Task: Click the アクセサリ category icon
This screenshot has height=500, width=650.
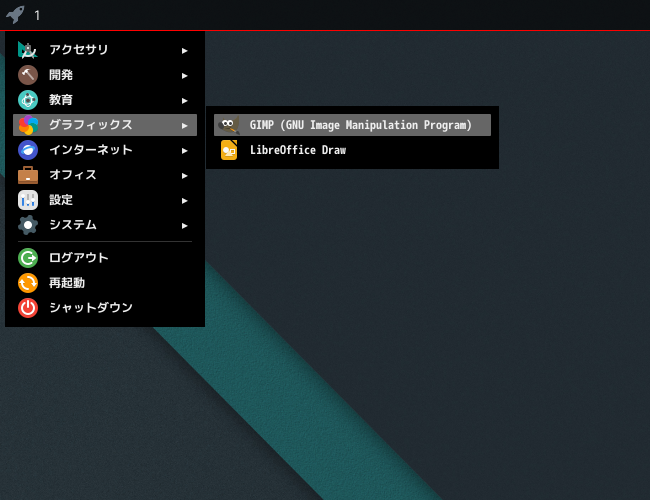Action: coord(28,50)
